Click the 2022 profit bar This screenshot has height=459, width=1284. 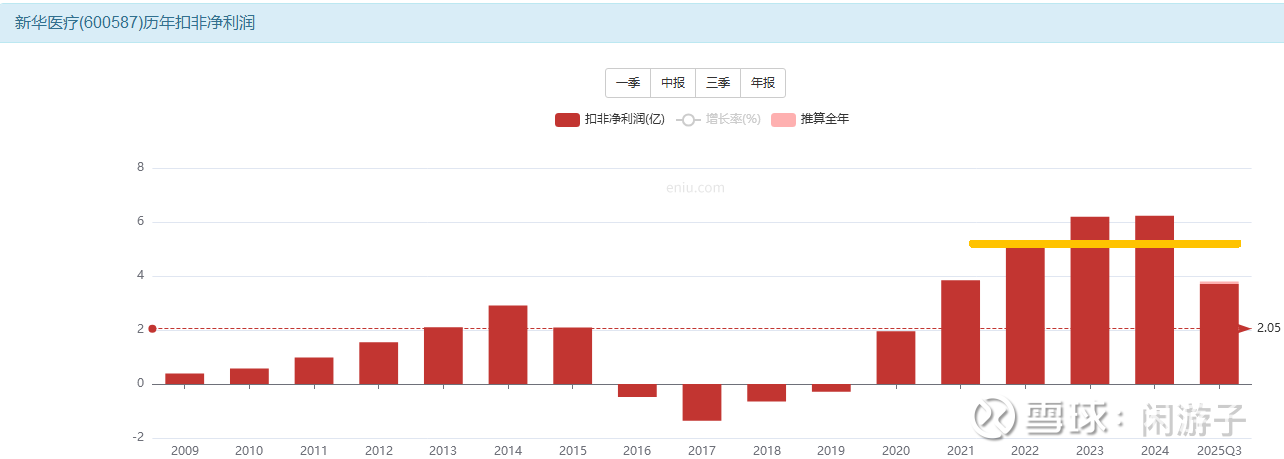1025,316
